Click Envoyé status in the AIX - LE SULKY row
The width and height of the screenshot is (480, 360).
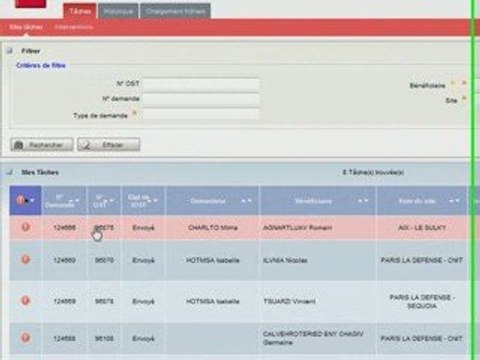point(143,228)
